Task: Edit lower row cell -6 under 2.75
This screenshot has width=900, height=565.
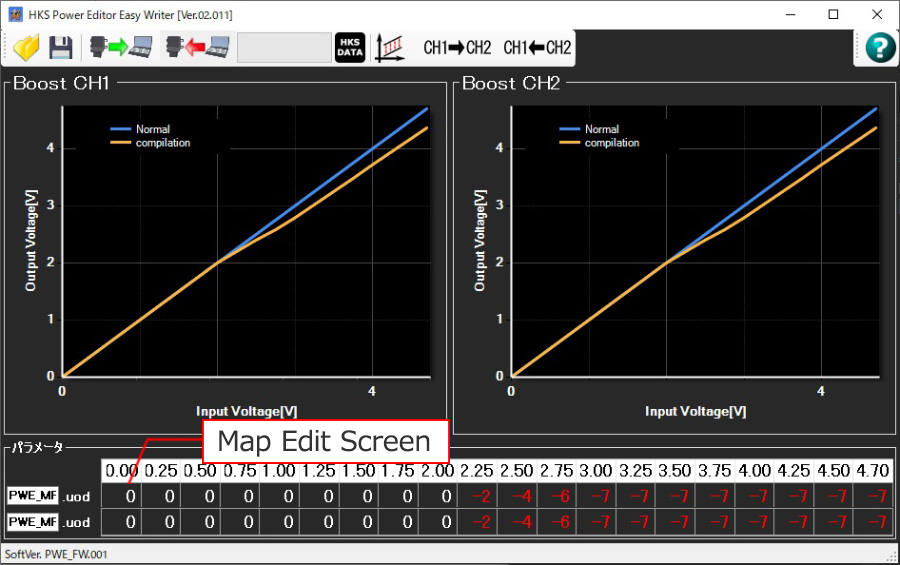Action: [557, 522]
